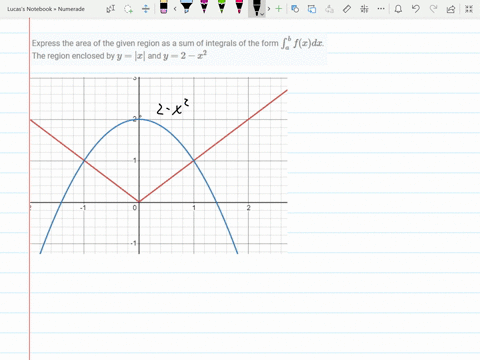This screenshot has height=360, width=480.
Task: Select the Eraser tool
Action: 164,7
